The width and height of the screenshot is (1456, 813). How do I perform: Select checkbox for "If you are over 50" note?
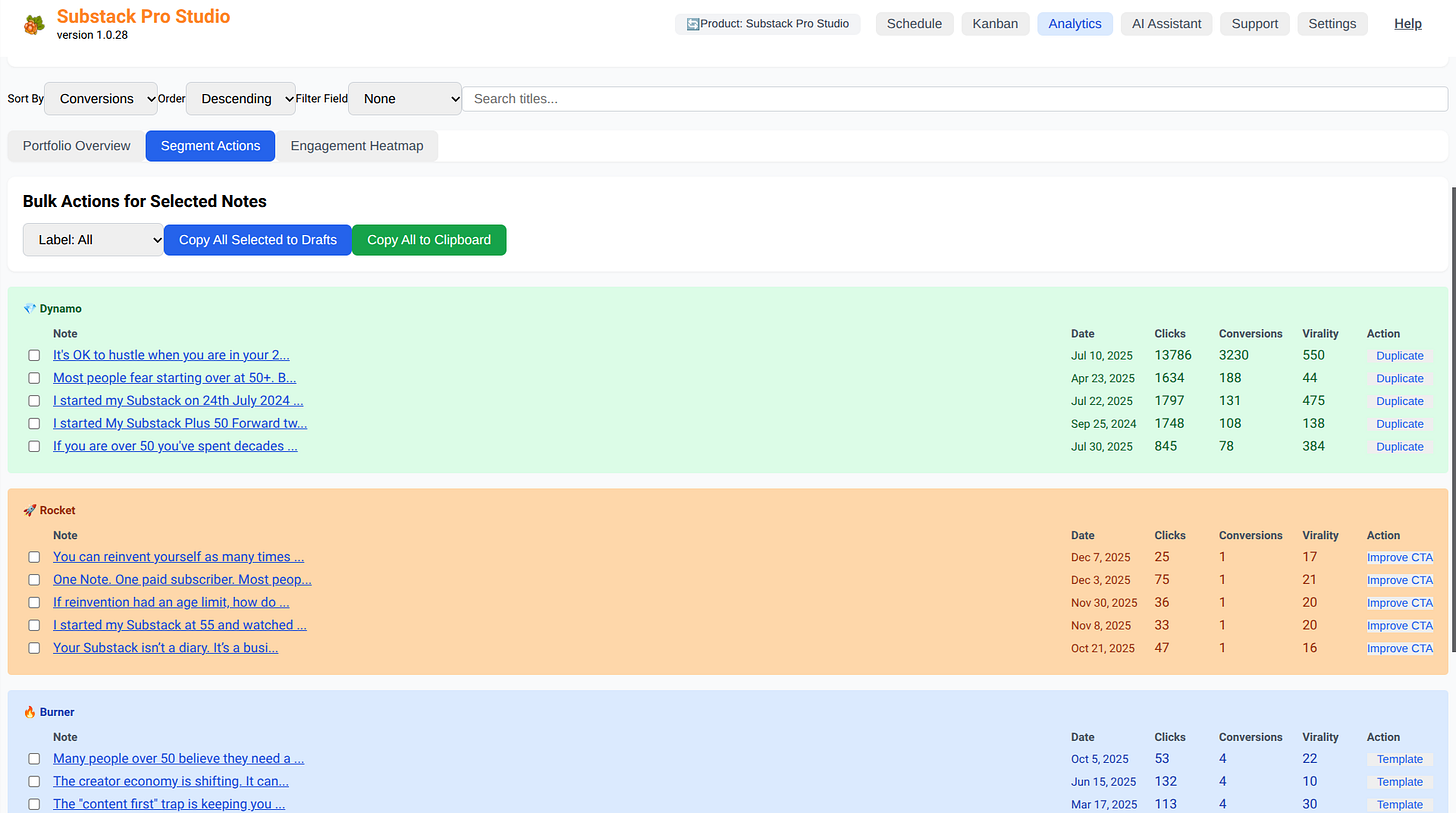coord(34,447)
